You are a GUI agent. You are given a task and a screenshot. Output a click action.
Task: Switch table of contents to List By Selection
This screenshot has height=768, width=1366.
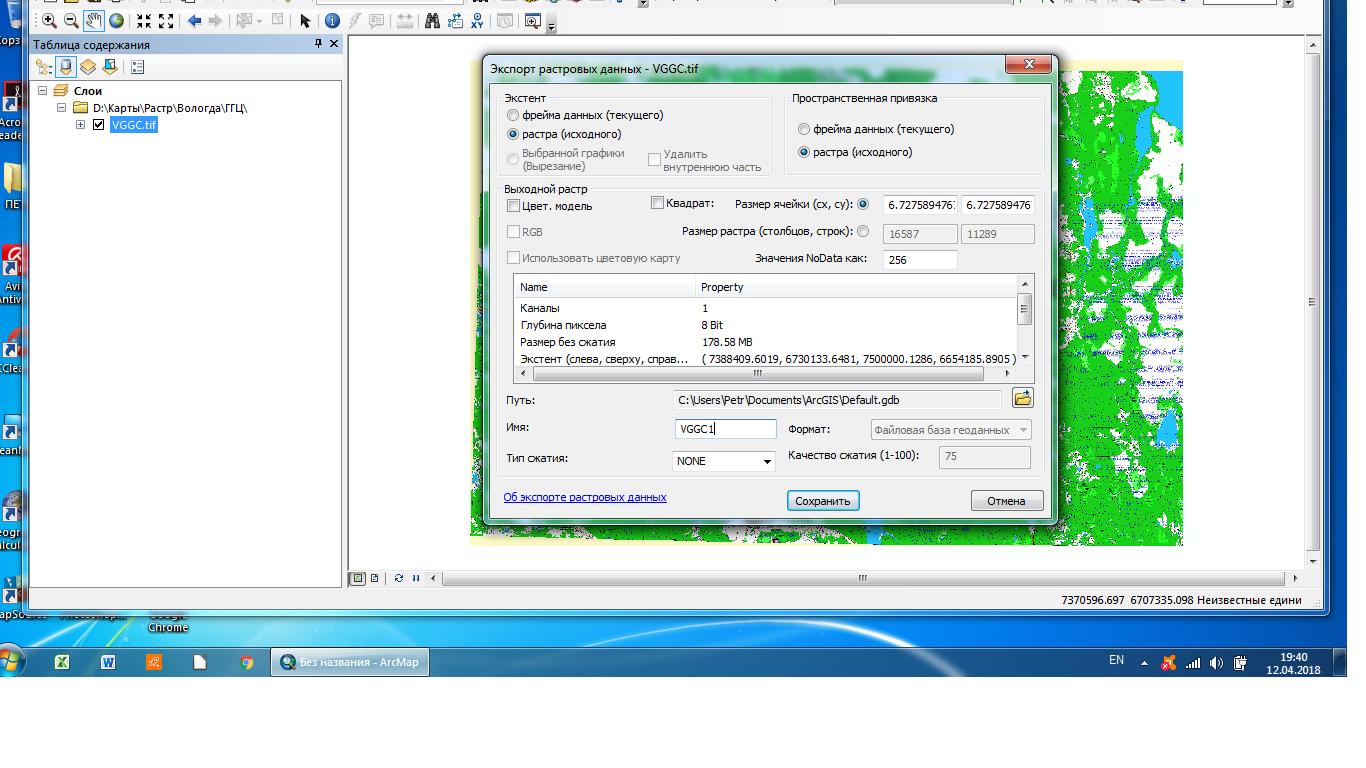[x=110, y=67]
